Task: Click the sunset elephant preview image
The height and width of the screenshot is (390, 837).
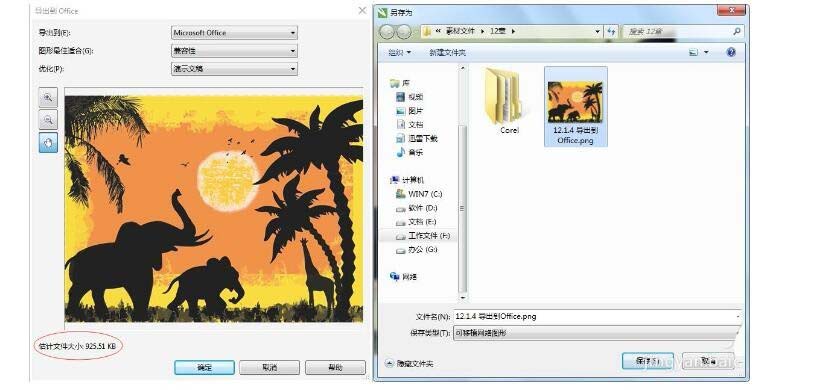Action: click(x=214, y=209)
